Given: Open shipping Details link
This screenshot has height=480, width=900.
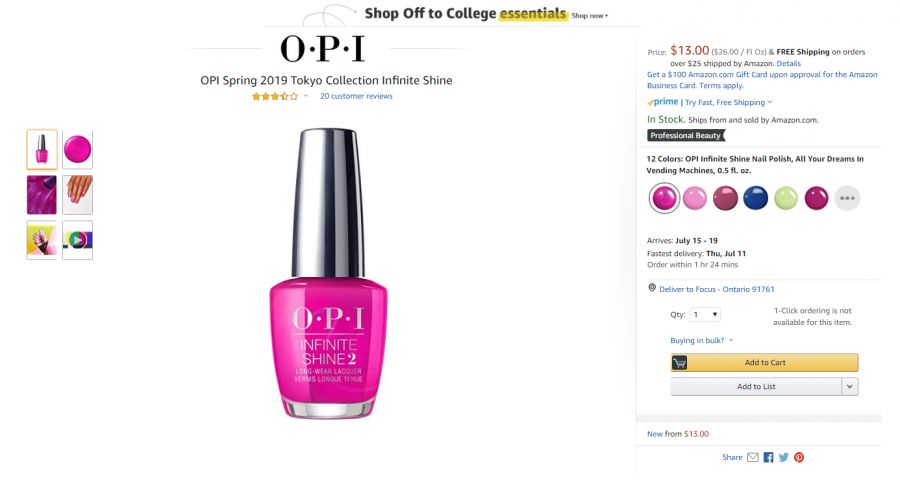Looking at the screenshot, I should coord(788,64).
